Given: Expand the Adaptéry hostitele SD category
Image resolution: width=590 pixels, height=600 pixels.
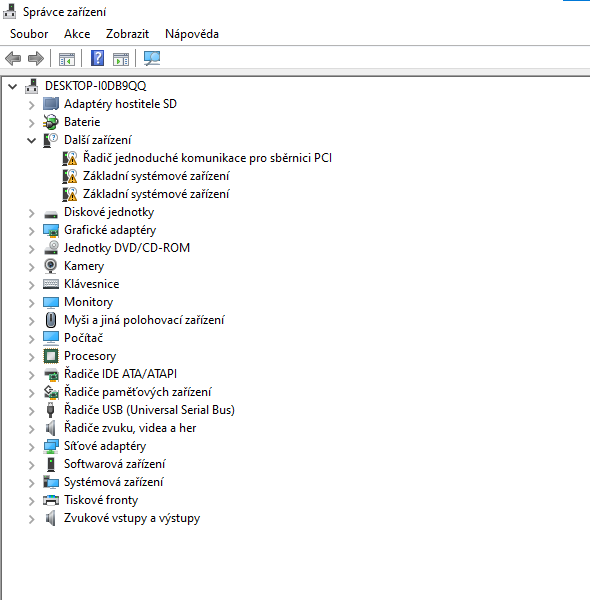Looking at the screenshot, I should 32,104.
